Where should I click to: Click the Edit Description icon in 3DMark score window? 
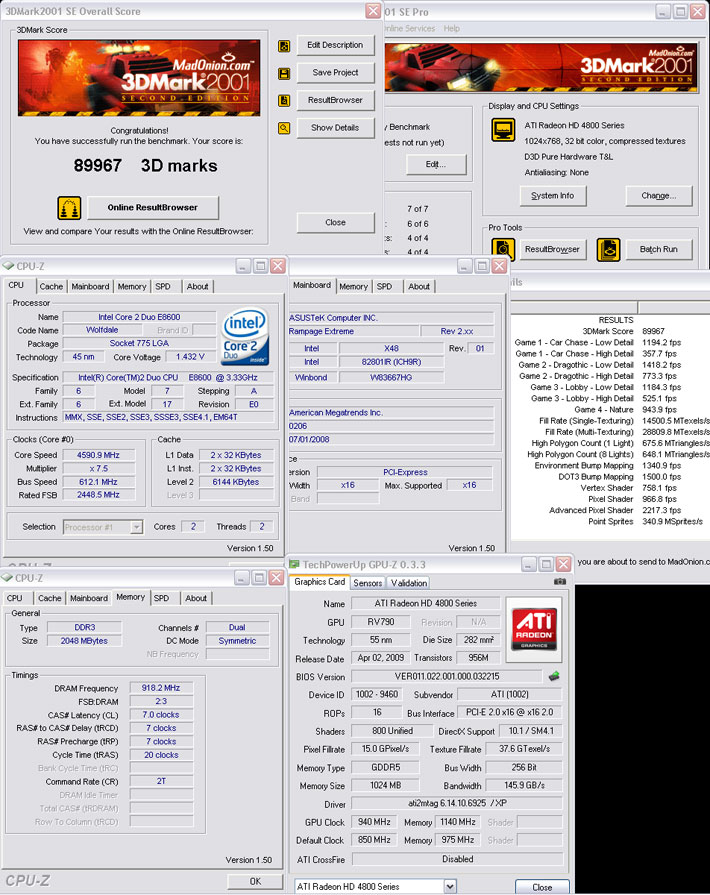pyautogui.click(x=284, y=46)
